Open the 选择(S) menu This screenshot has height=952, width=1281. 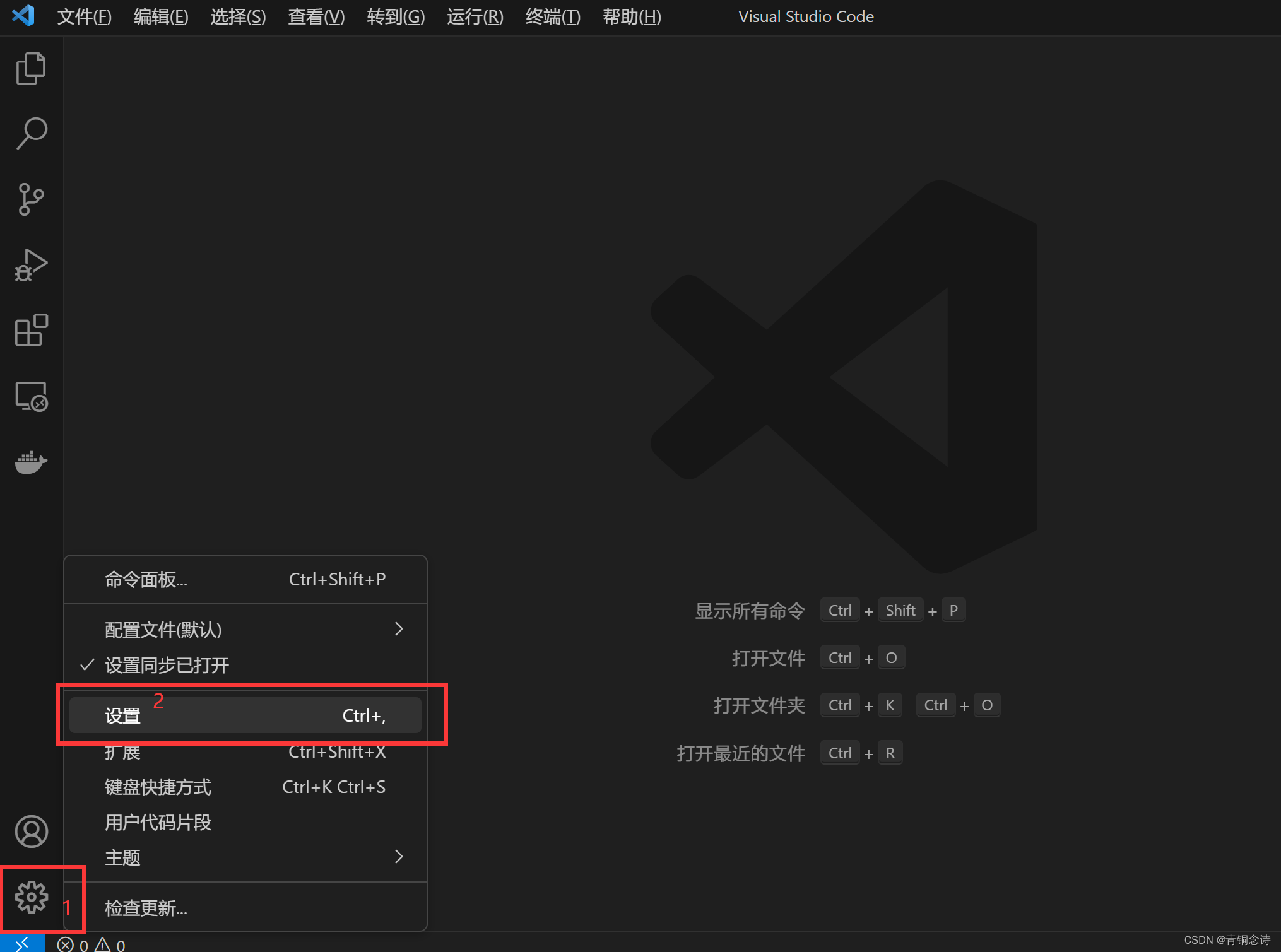238,16
